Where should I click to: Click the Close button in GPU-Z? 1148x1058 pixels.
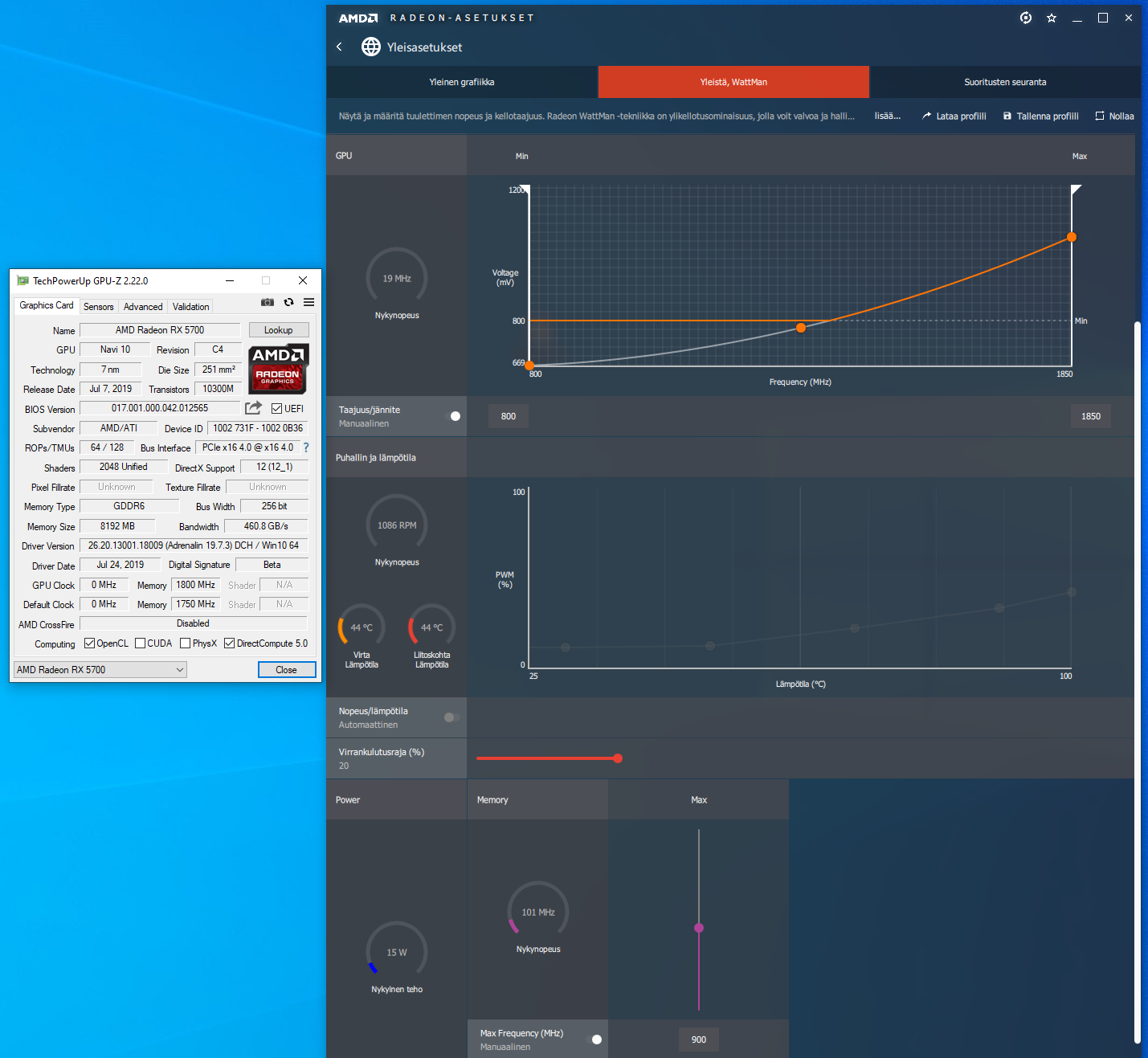coord(287,670)
